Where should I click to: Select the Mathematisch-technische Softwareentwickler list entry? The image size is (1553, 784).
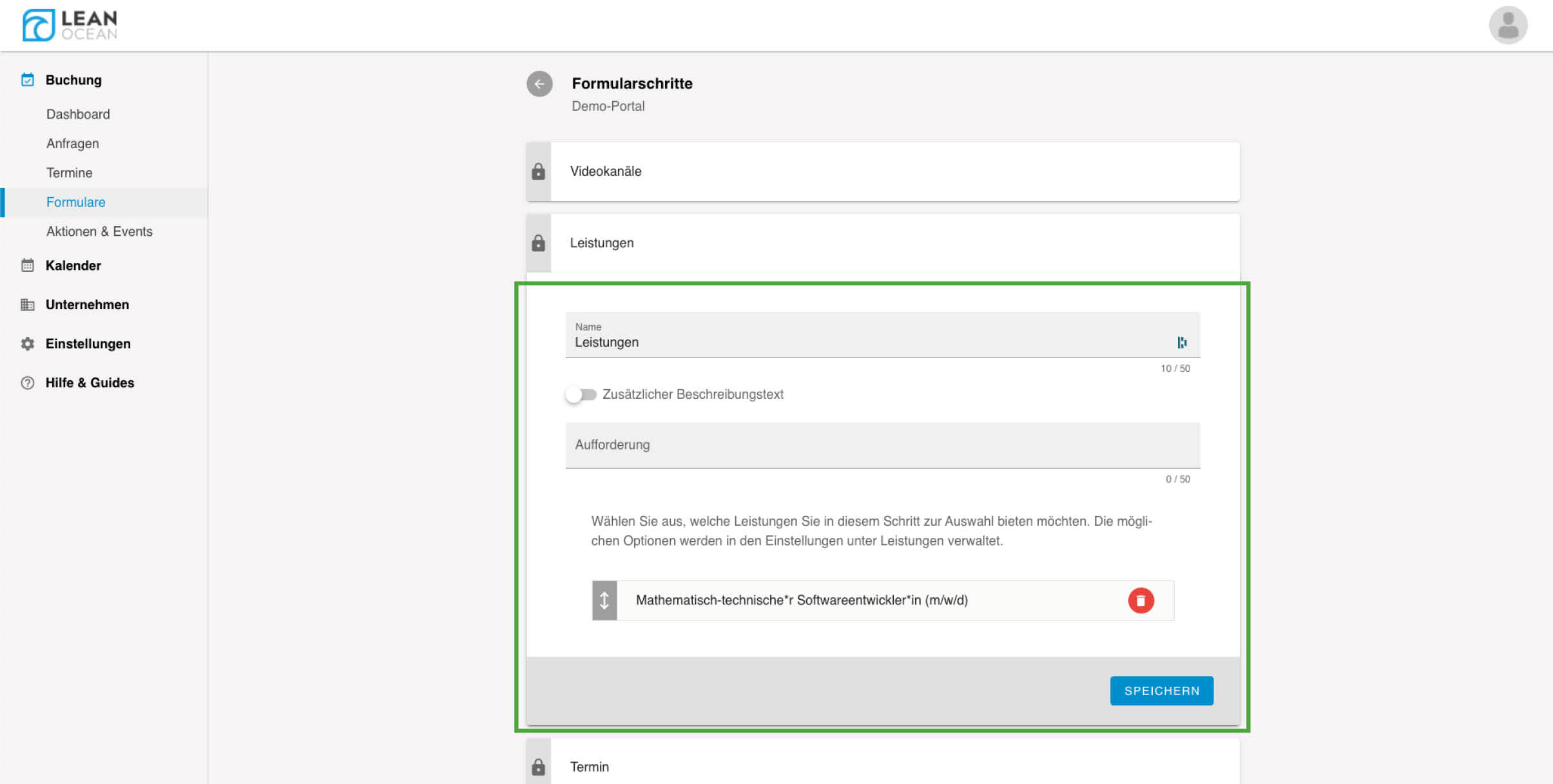coord(801,600)
